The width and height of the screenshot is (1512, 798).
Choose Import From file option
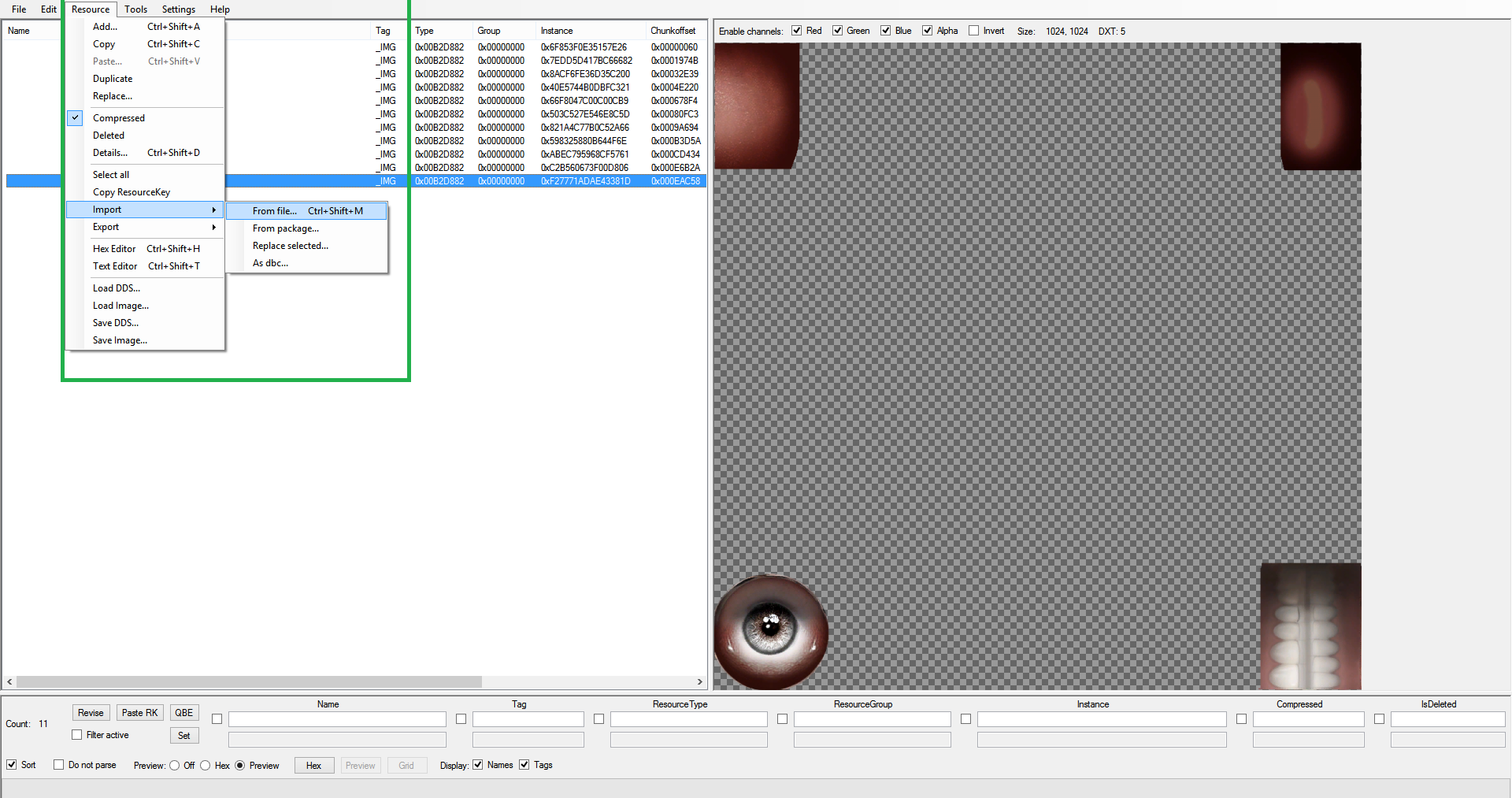pyautogui.click(x=307, y=211)
